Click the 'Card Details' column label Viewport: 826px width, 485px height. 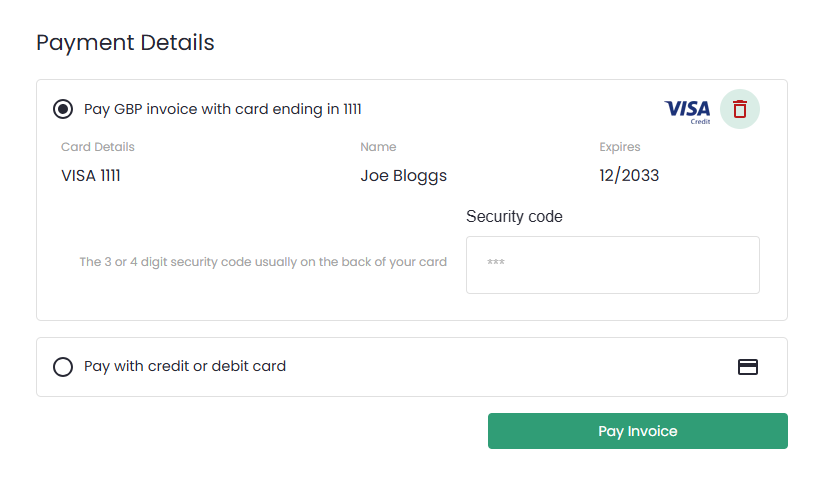(97, 147)
